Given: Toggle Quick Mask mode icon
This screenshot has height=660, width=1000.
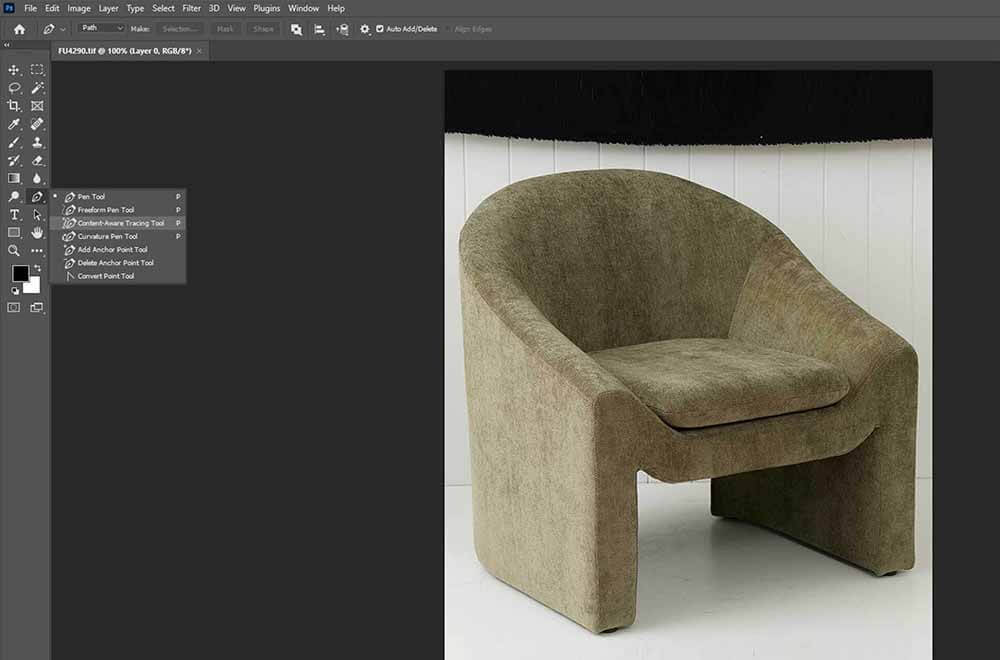Looking at the screenshot, I should pos(13,307).
